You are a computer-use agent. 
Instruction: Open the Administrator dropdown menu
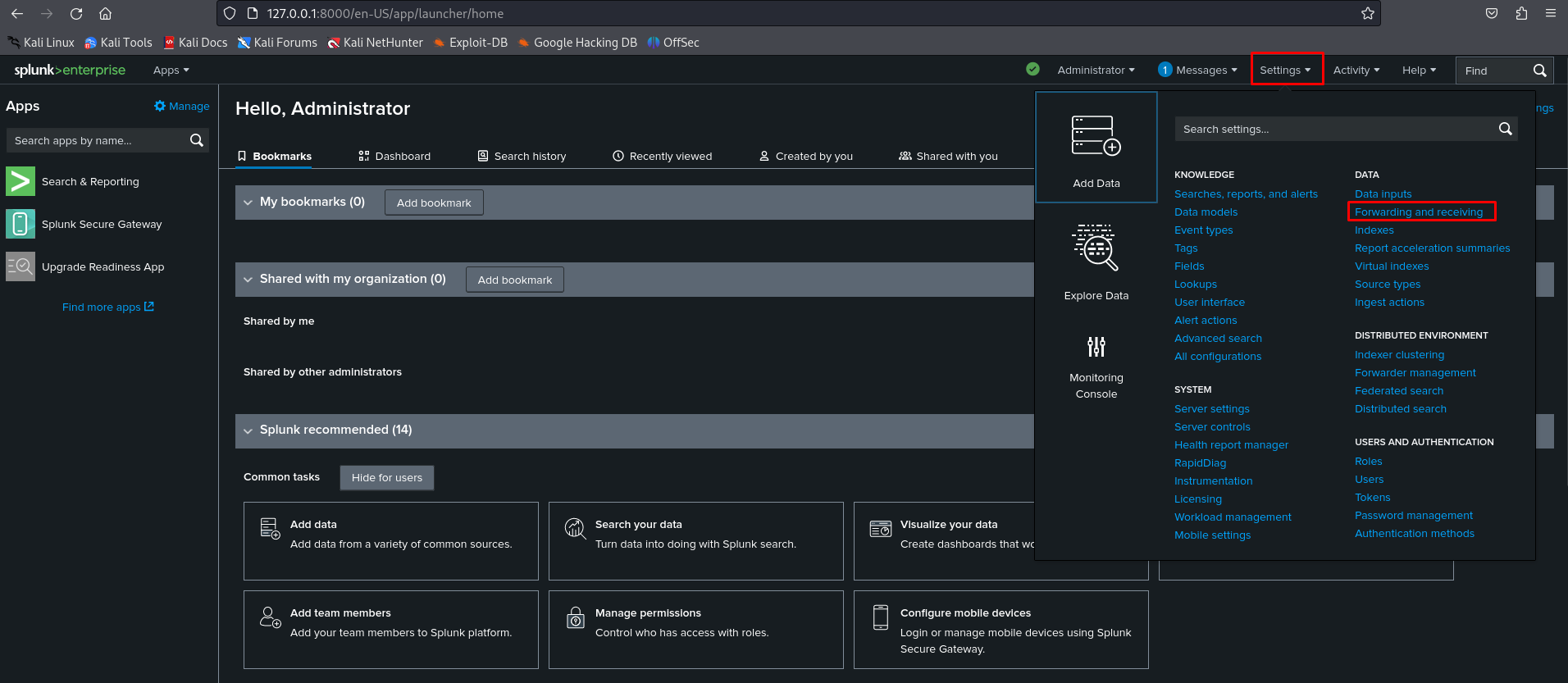(1096, 71)
